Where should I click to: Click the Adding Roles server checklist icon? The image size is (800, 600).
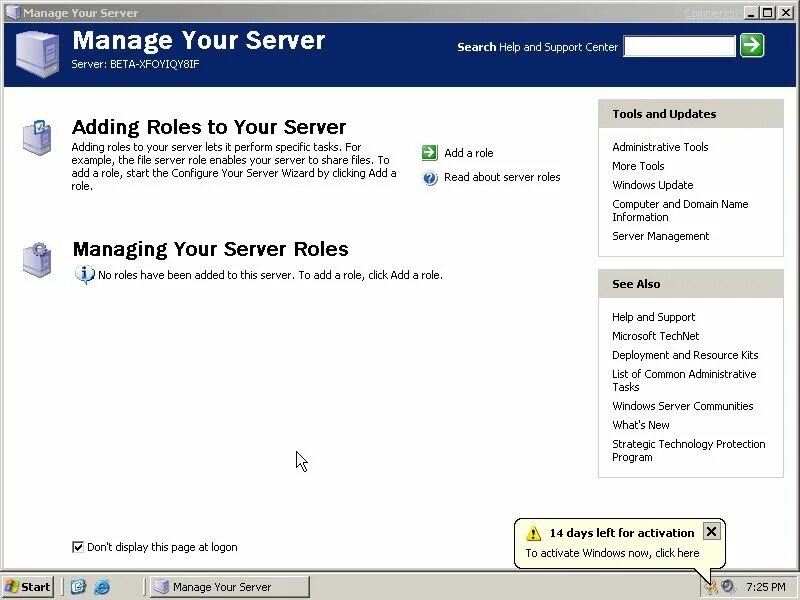(x=37, y=137)
